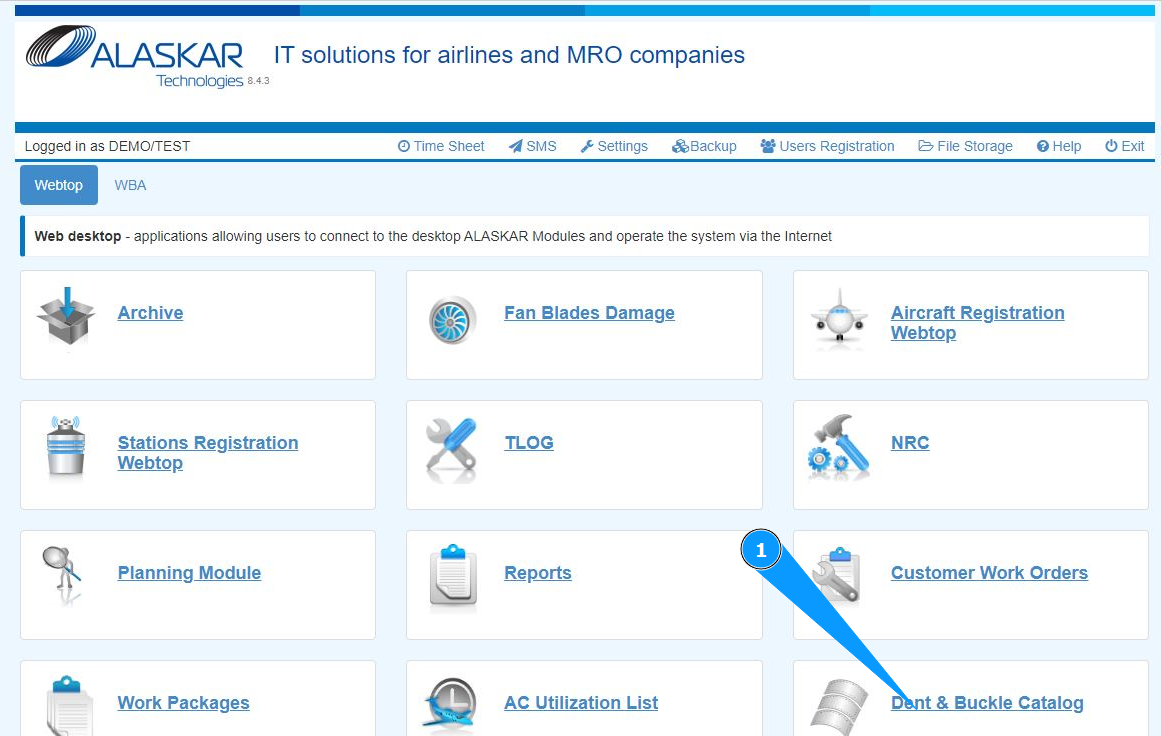This screenshot has height=736, width=1161.
Task: Open the Archive link
Action: tap(150, 312)
